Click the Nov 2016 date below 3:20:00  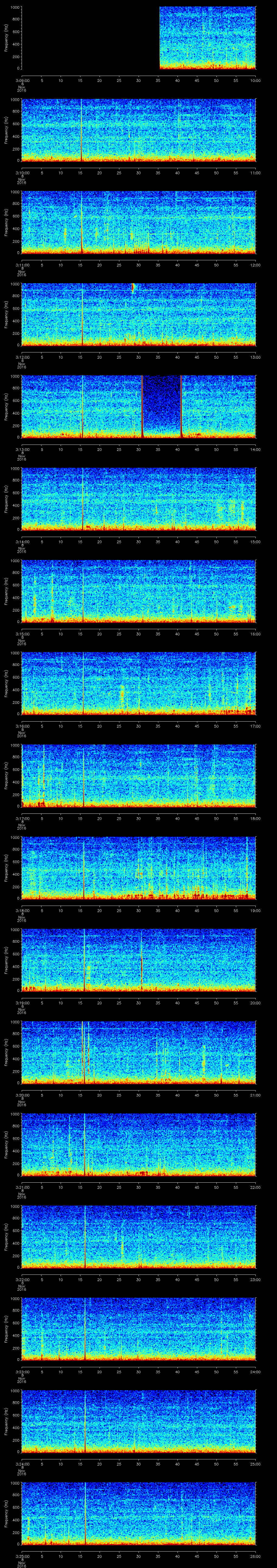(x=22, y=1102)
